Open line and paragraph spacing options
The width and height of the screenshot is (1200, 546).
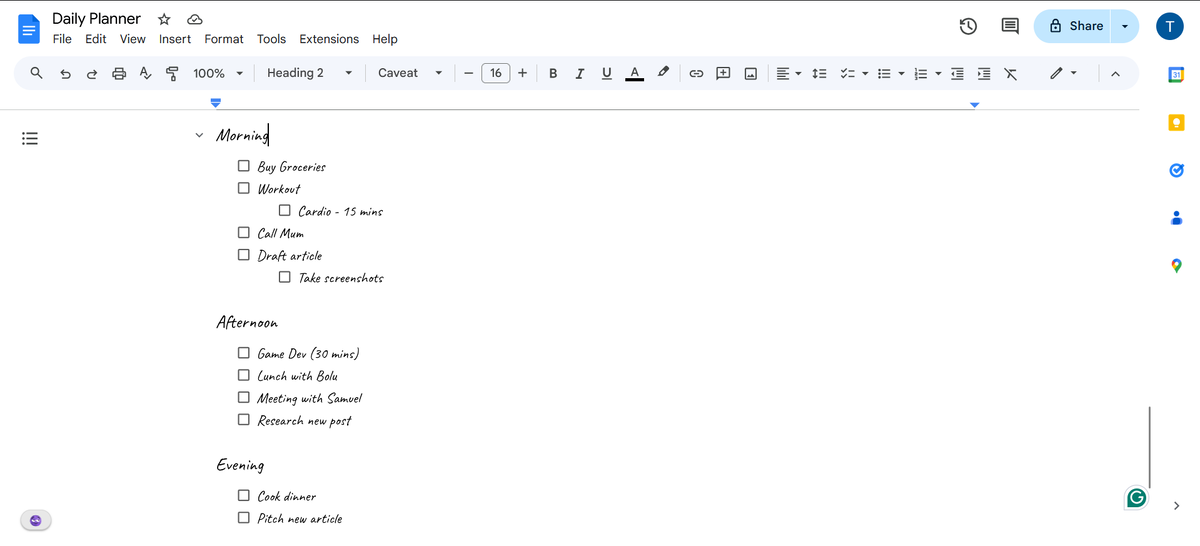click(819, 73)
